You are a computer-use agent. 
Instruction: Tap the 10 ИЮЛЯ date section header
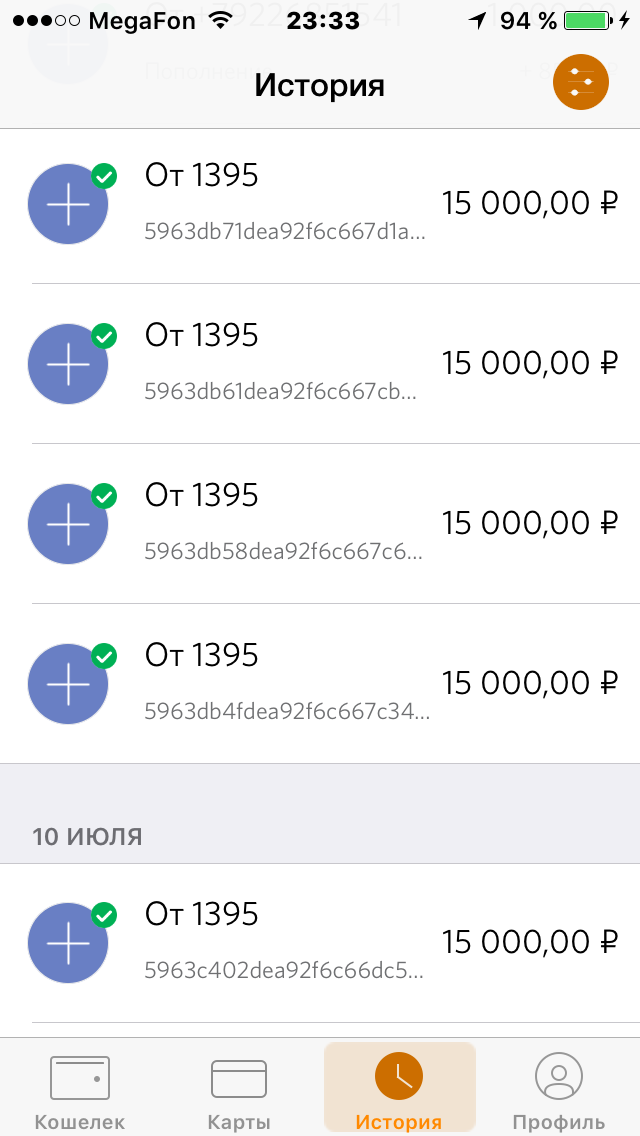(87, 836)
